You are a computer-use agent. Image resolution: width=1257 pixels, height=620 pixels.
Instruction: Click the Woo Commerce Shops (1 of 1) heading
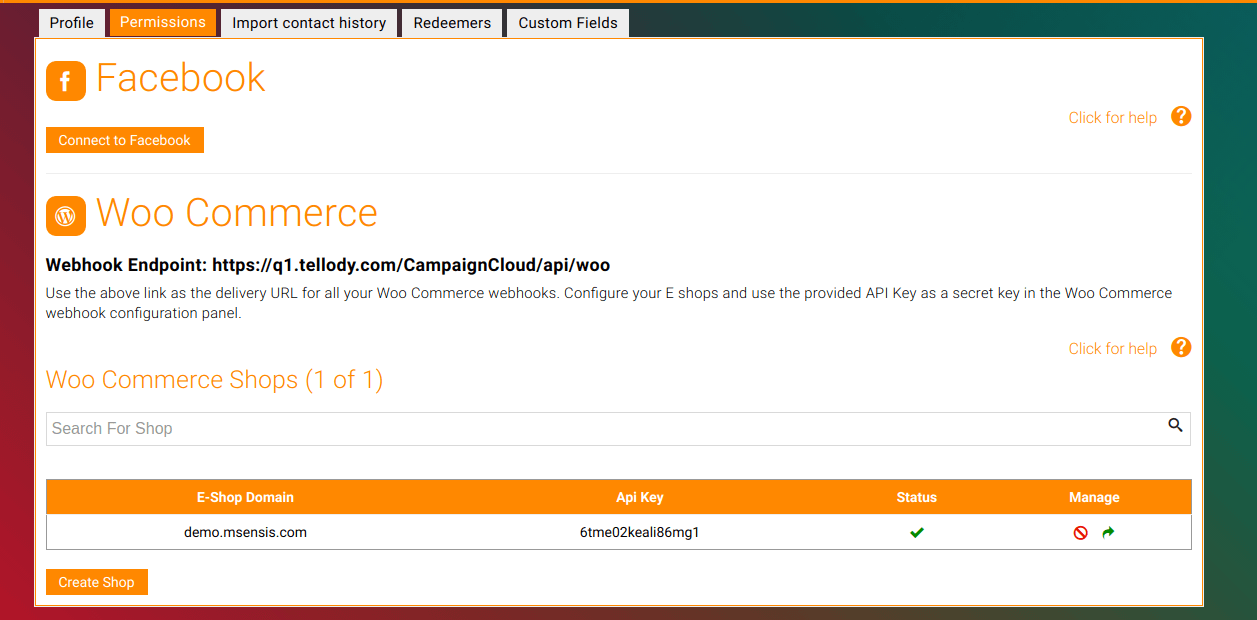tap(215, 380)
